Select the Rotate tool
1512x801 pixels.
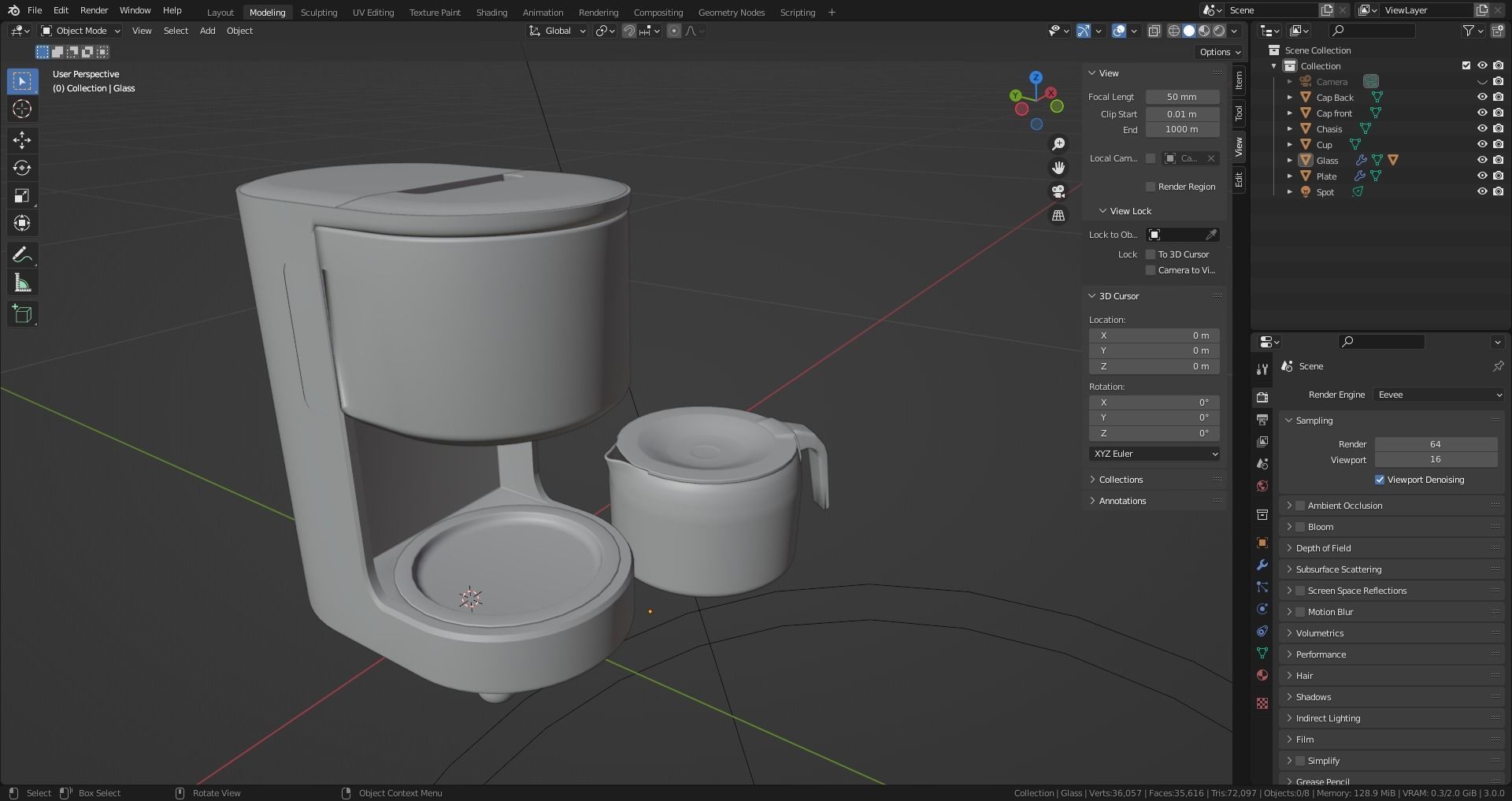[x=22, y=168]
